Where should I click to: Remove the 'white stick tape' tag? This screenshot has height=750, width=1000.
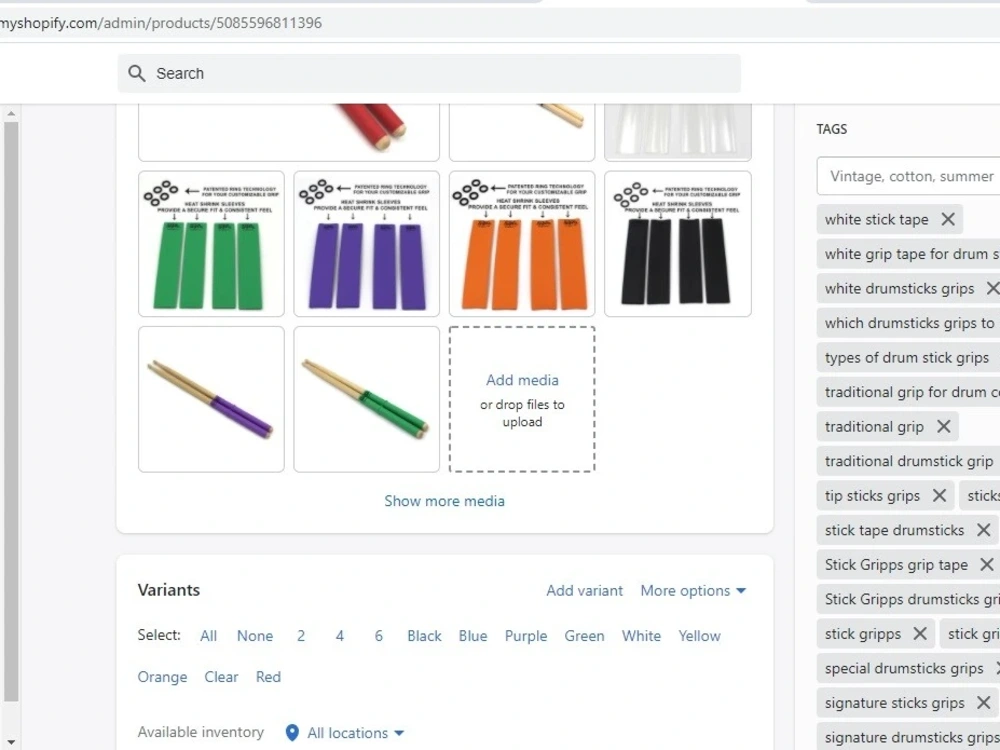pyautogui.click(x=948, y=219)
